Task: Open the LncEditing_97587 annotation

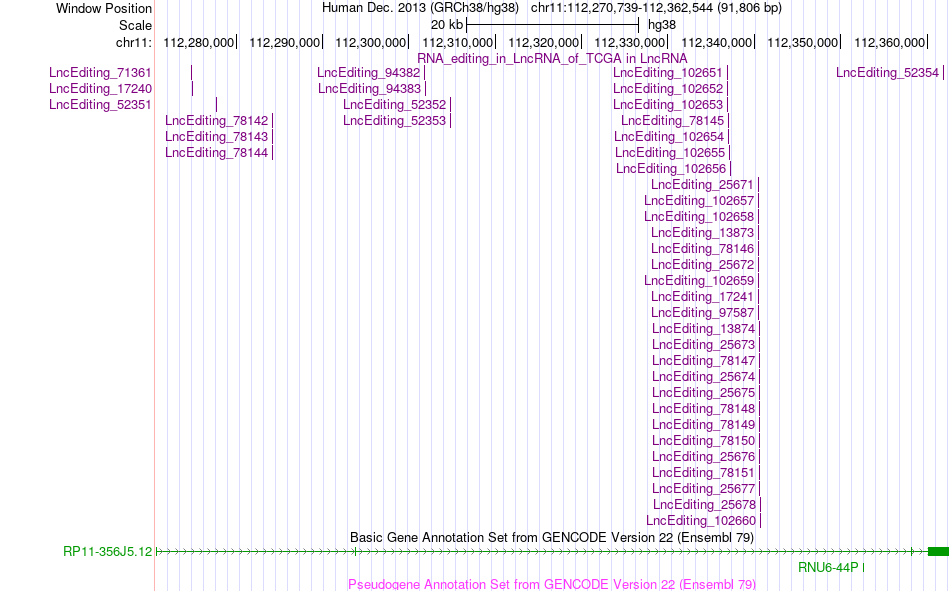Action: coord(703,313)
